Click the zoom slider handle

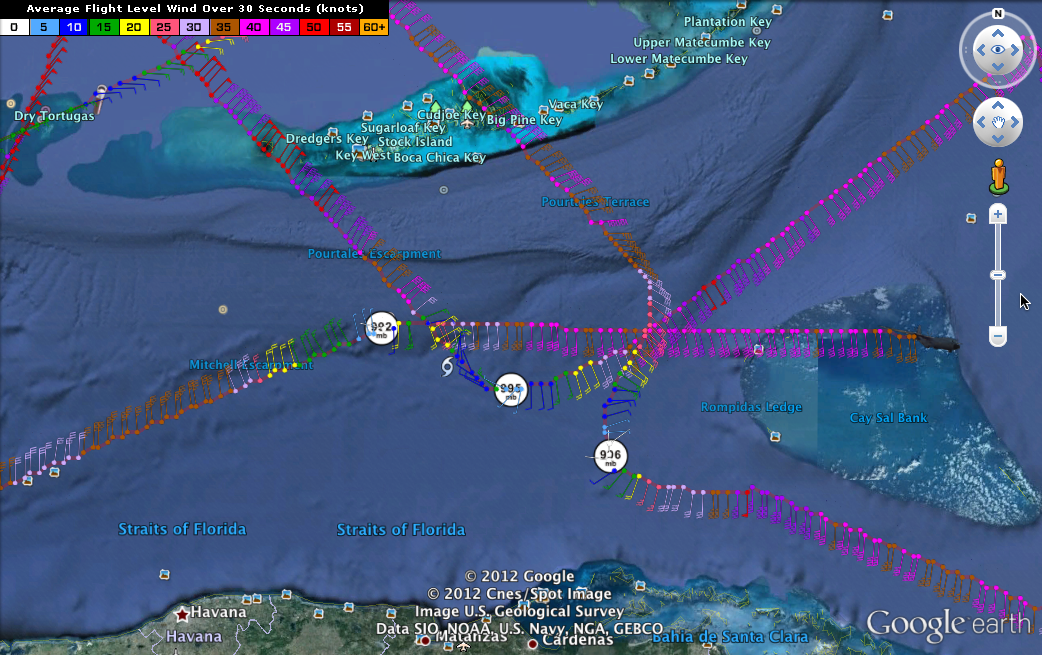997,275
